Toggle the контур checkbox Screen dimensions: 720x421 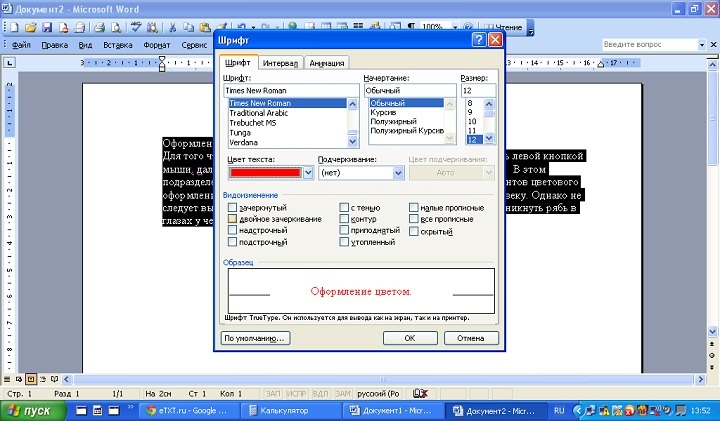tap(344, 219)
